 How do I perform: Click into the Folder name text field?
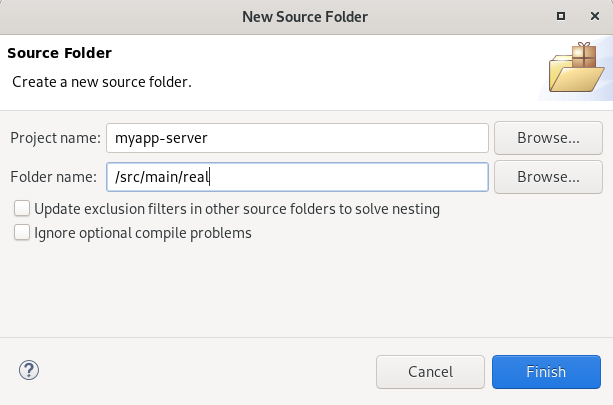[x=297, y=177]
